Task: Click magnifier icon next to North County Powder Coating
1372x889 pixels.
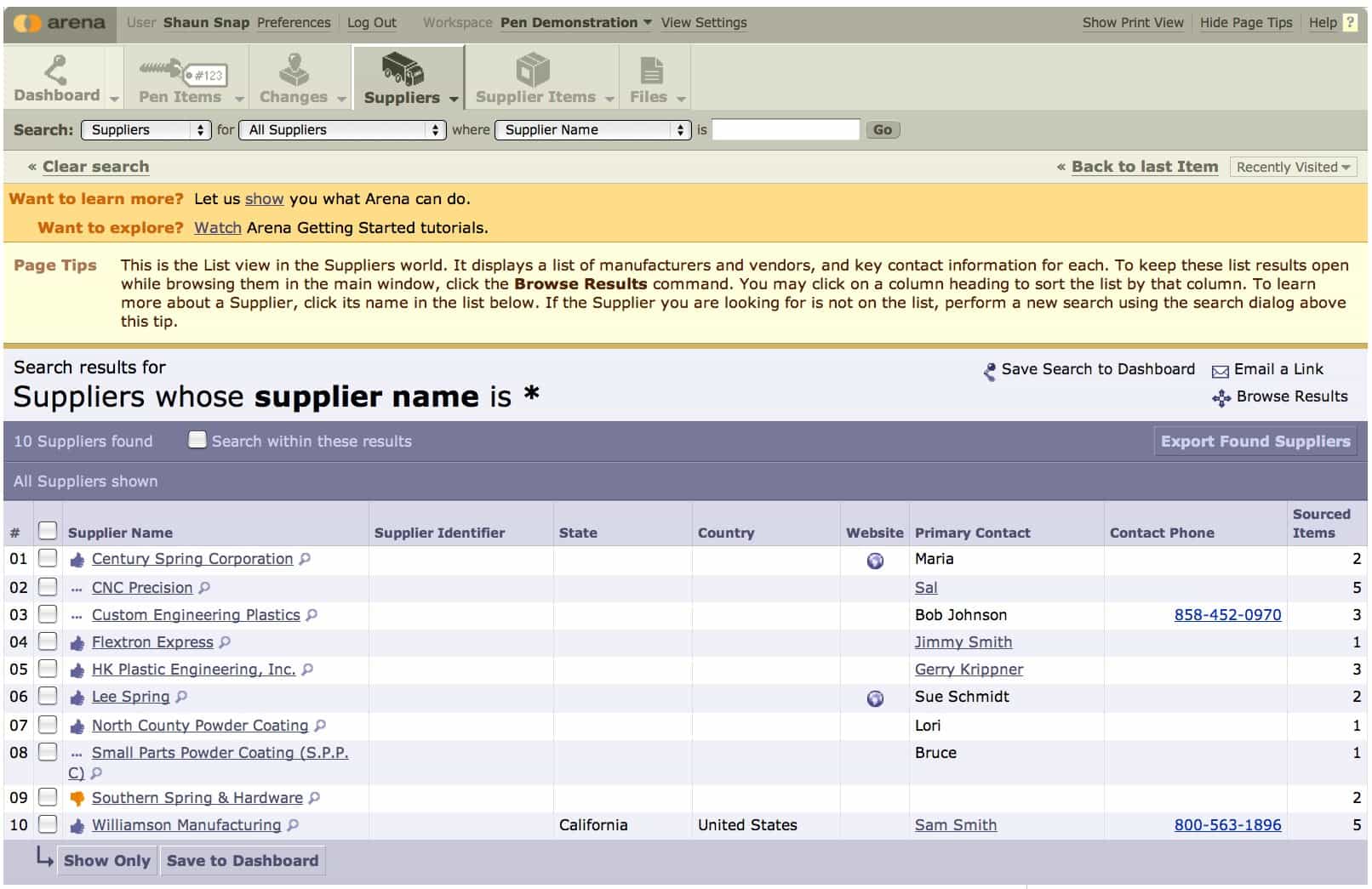Action: tap(320, 726)
